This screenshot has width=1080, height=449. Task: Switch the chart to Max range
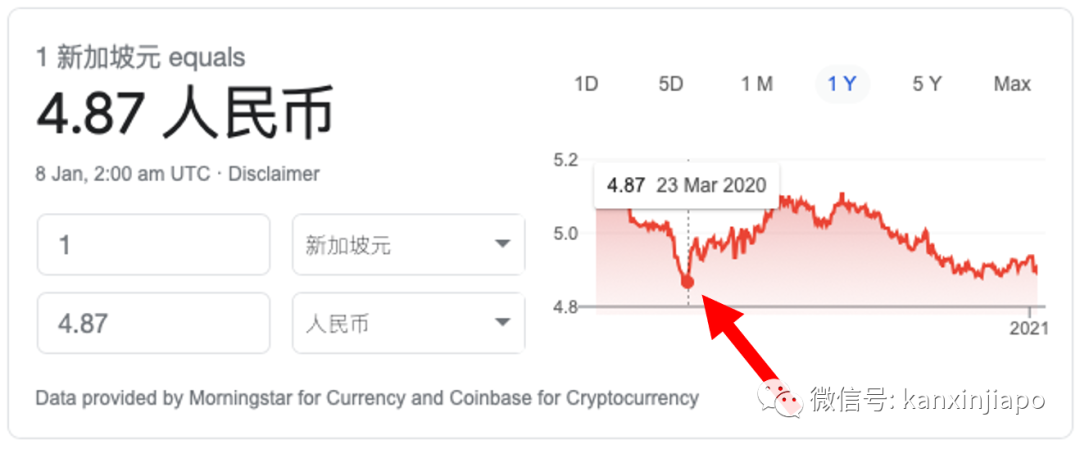tap(1012, 84)
